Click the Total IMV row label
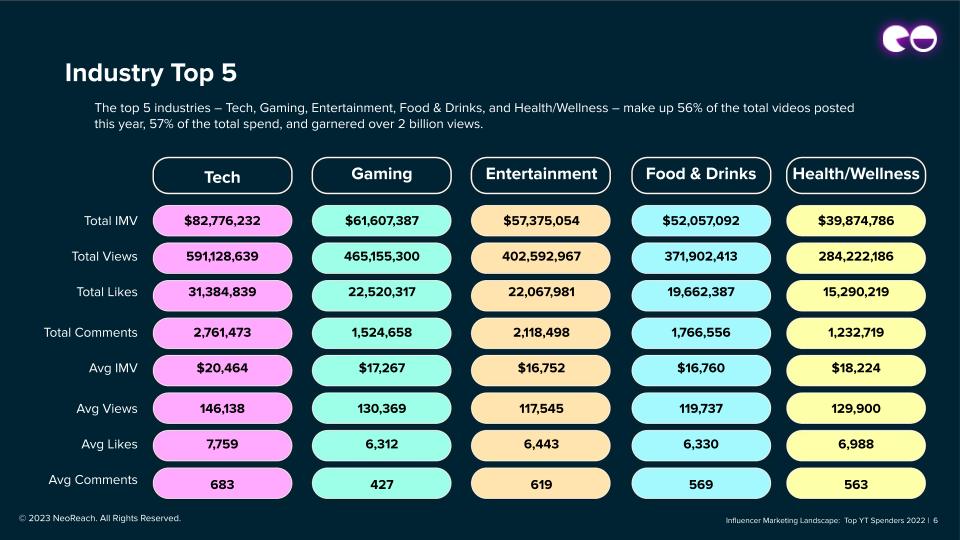 click(x=110, y=221)
